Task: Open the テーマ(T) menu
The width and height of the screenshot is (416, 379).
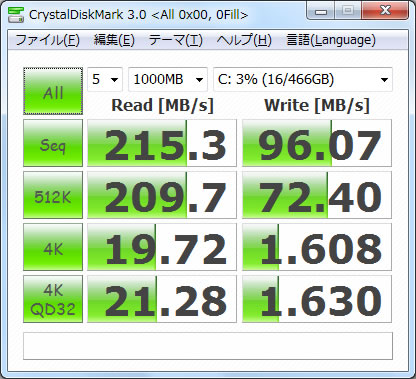Action: (176, 40)
